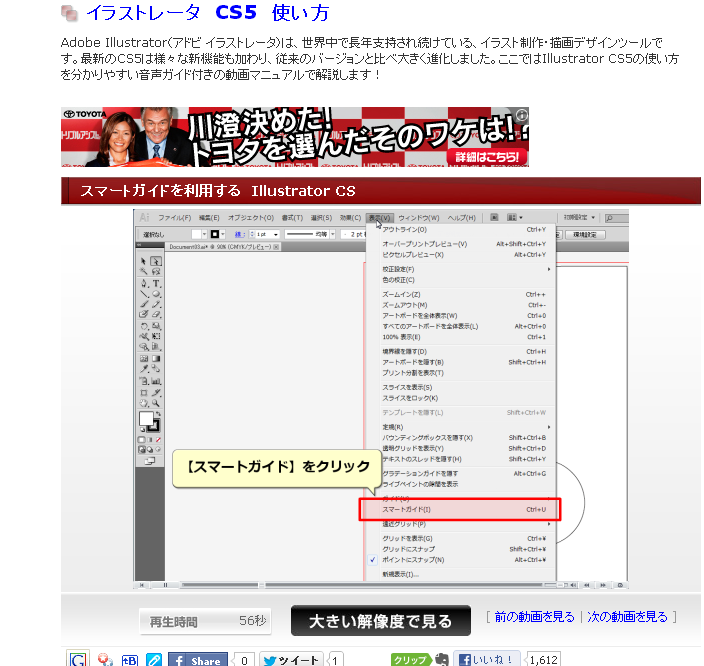Click the Facebook いいね！ button
The image size is (704, 666).
click(486, 659)
